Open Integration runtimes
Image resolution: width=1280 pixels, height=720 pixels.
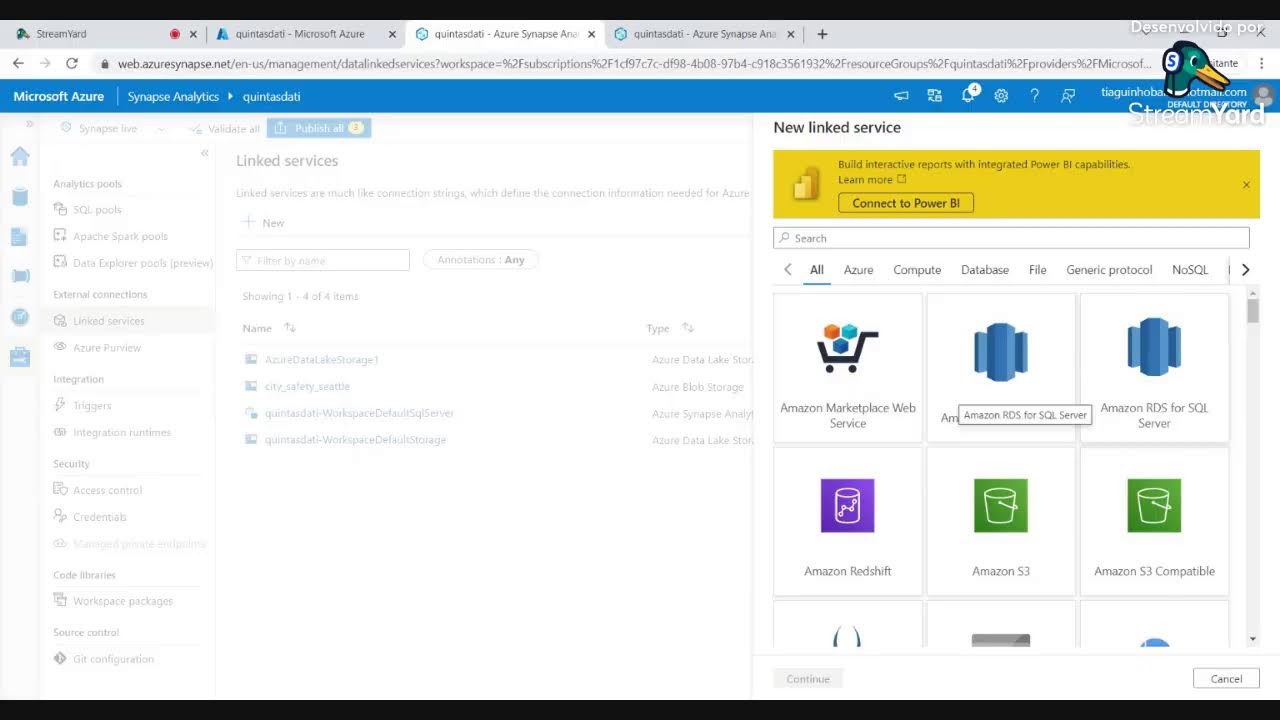(x=122, y=433)
